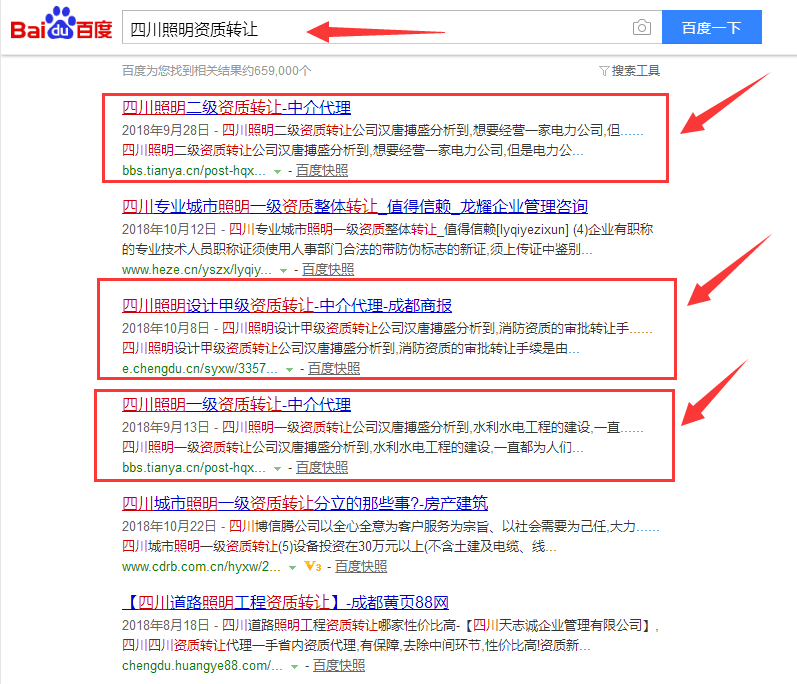Click URL e.chengdu.cn/syxw/3357...
797x684 pixels.
(x=200, y=368)
